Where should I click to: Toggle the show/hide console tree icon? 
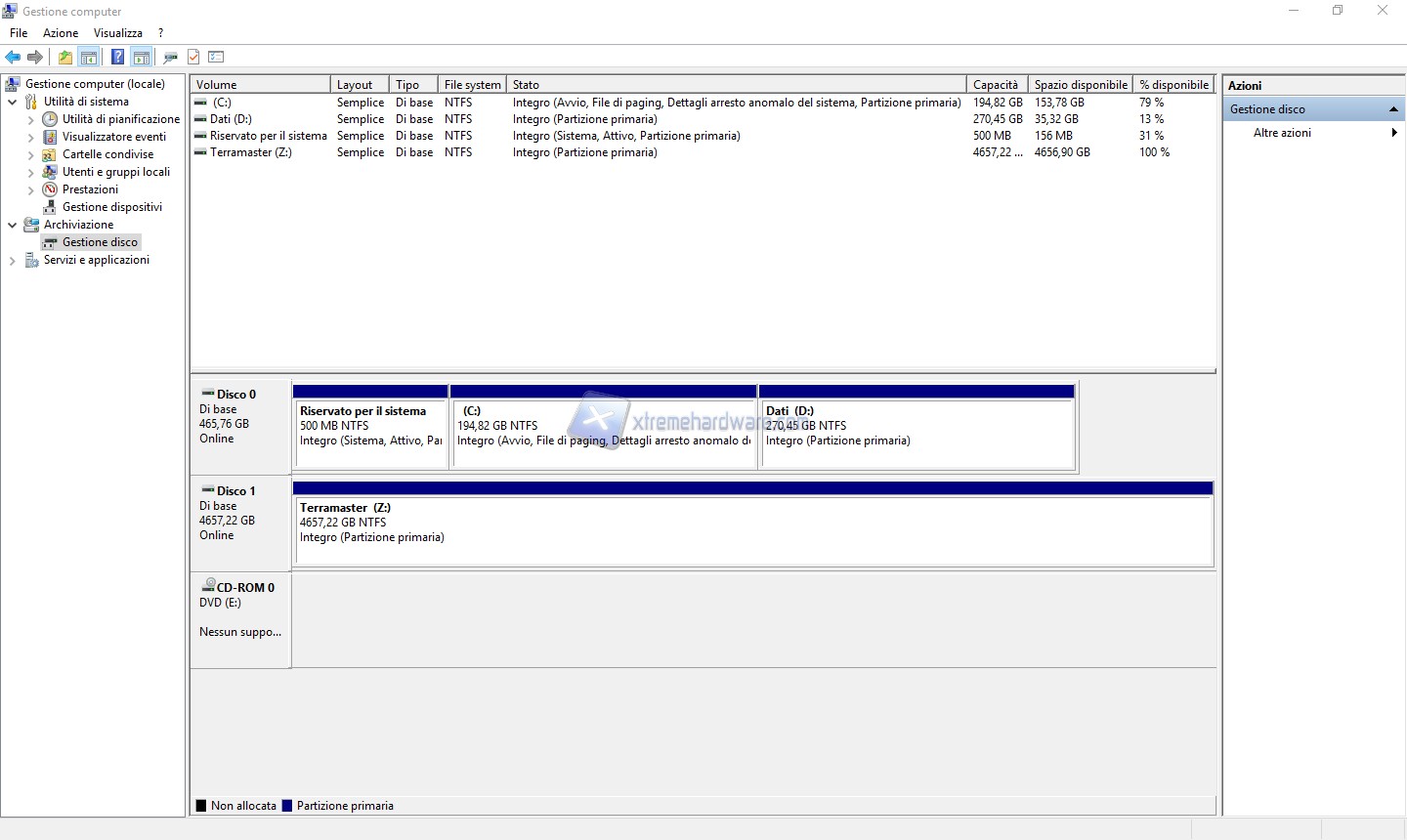pyautogui.click(x=88, y=57)
